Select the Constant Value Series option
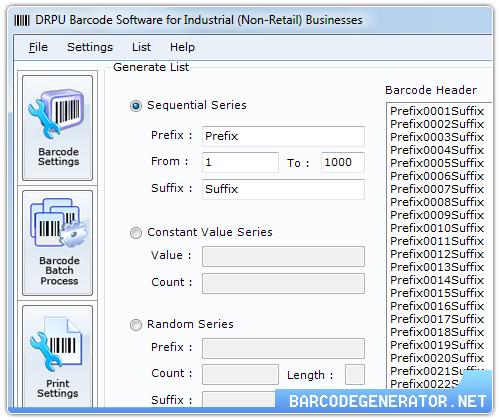The height and width of the screenshot is (420, 500). pyautogui.click(x=136, y=233)
